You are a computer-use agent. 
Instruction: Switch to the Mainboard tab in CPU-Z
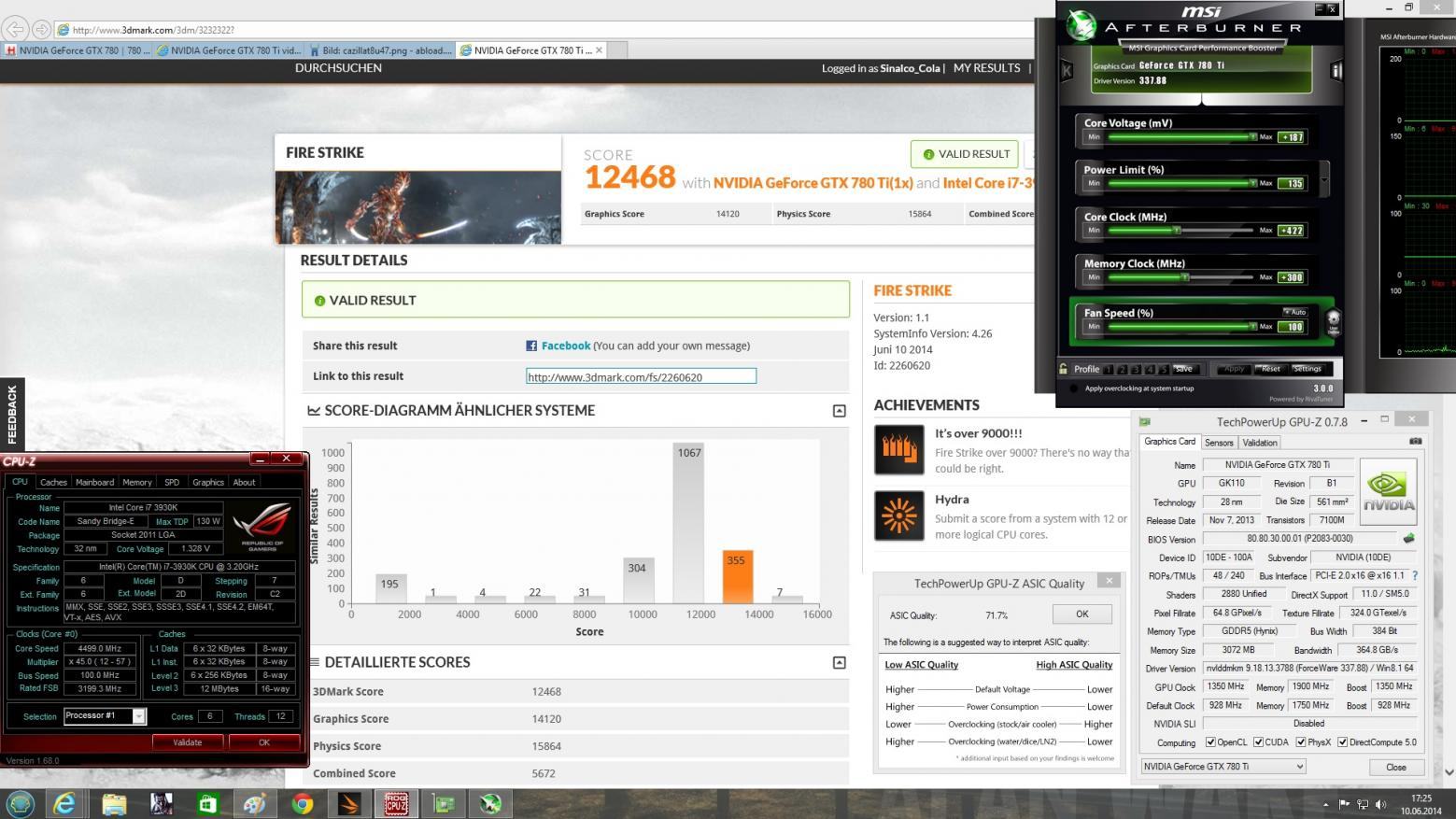pos(94,483)
